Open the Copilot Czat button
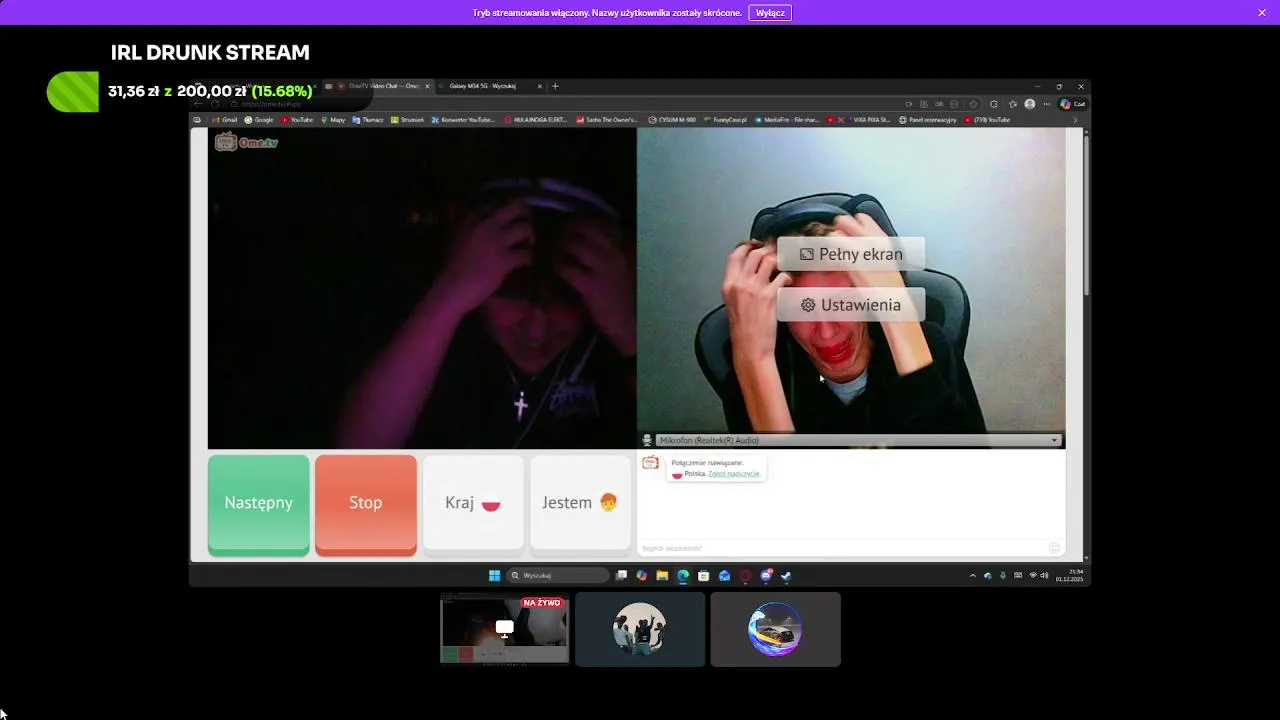The width and height of the screenshot is (1280, 720). point(1072,104)
